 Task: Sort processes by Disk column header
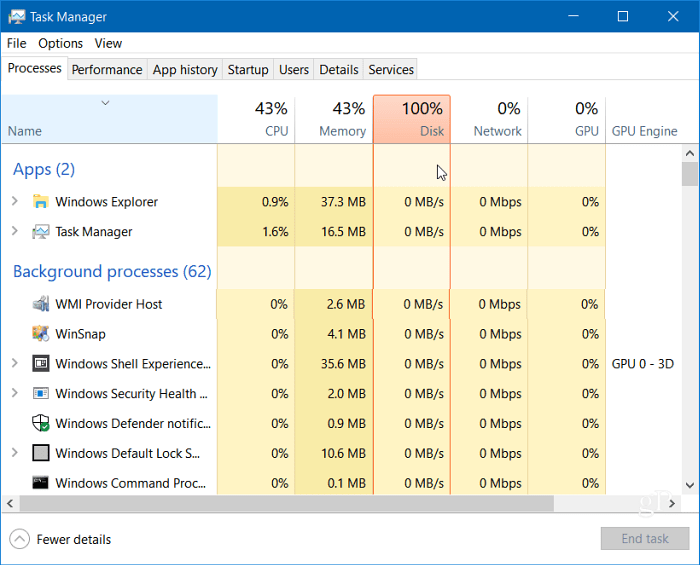(412, 119)
